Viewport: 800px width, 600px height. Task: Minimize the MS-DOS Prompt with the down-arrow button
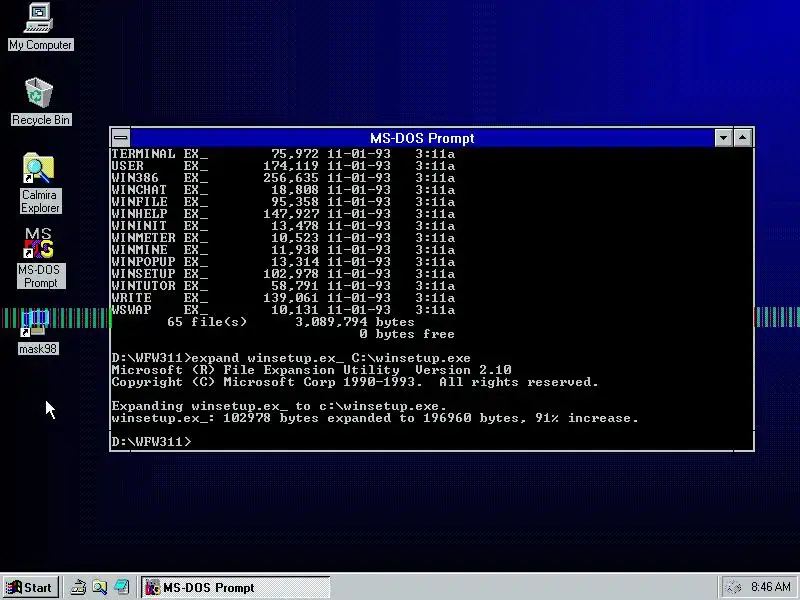point(723,137)
